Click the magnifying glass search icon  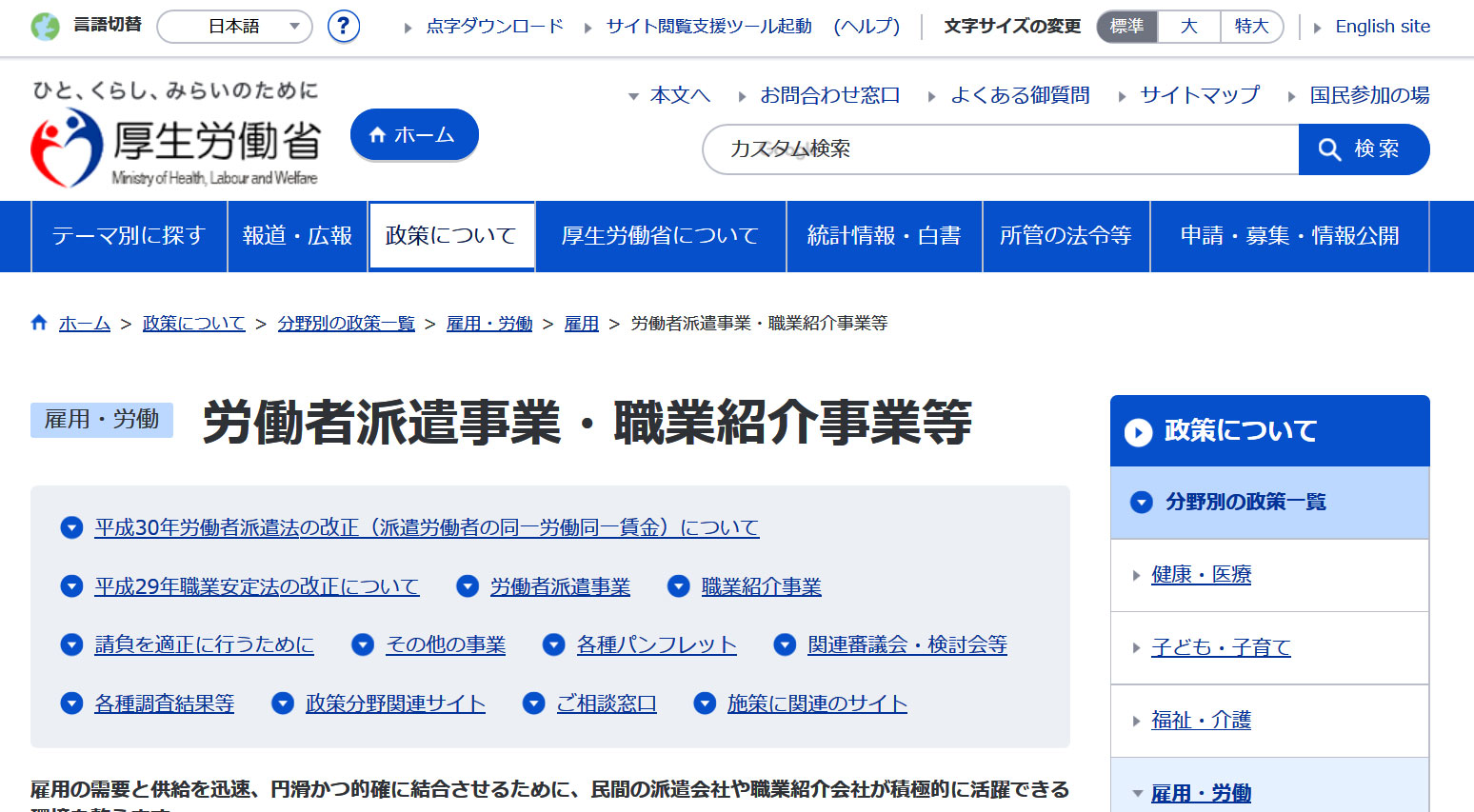coord(1329,149)
